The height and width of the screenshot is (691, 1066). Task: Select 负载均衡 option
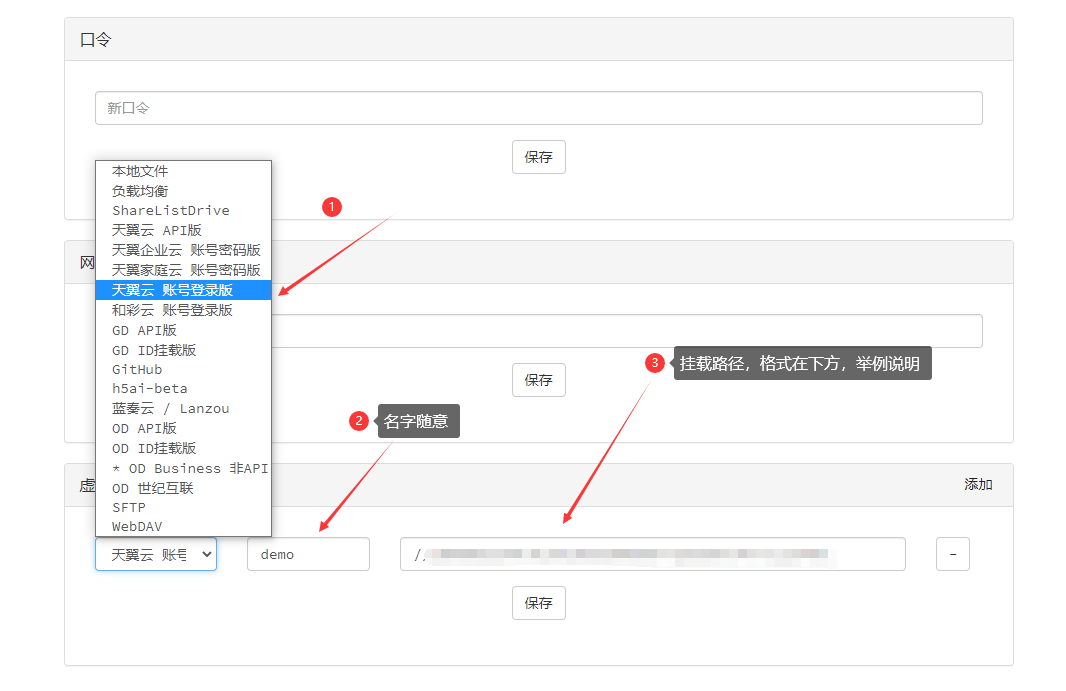tap(184, 191)
